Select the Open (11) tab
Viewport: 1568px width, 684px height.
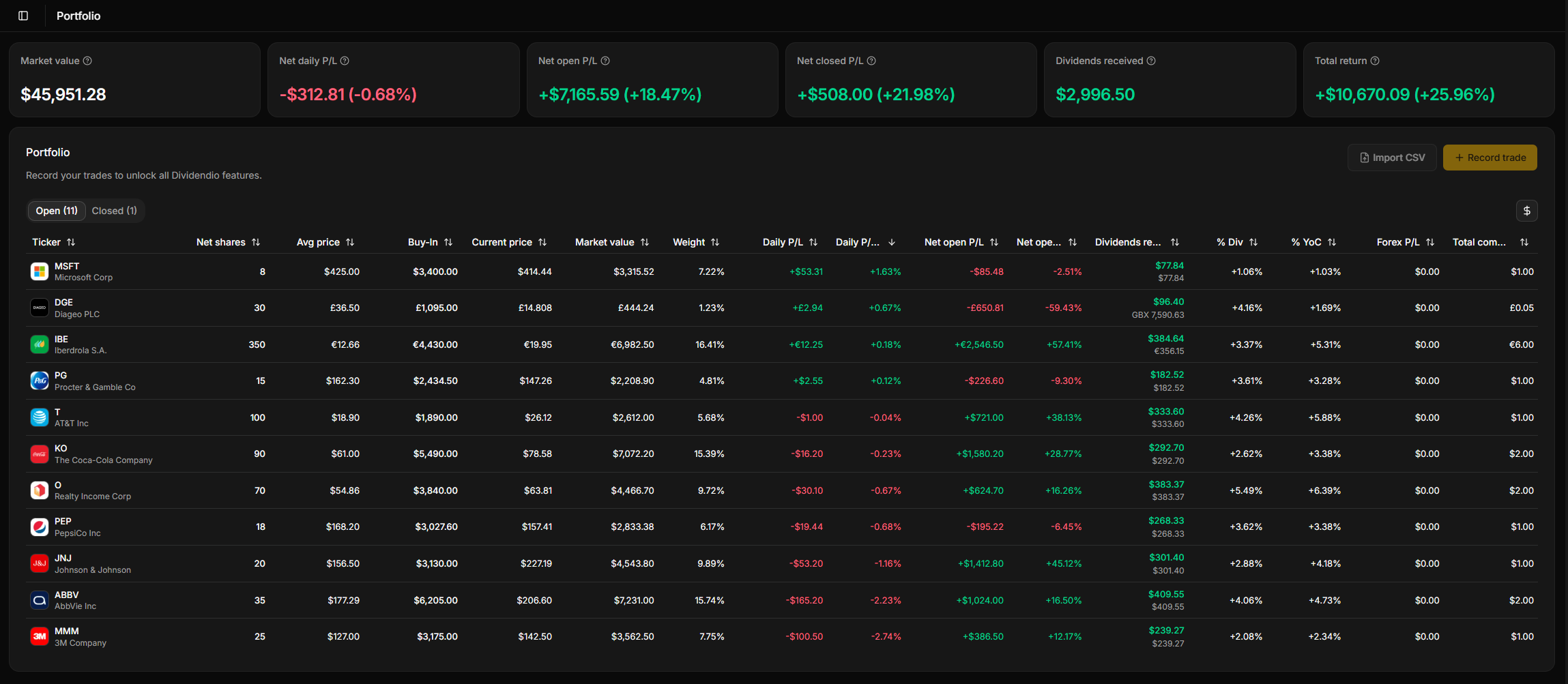[57, 211]
